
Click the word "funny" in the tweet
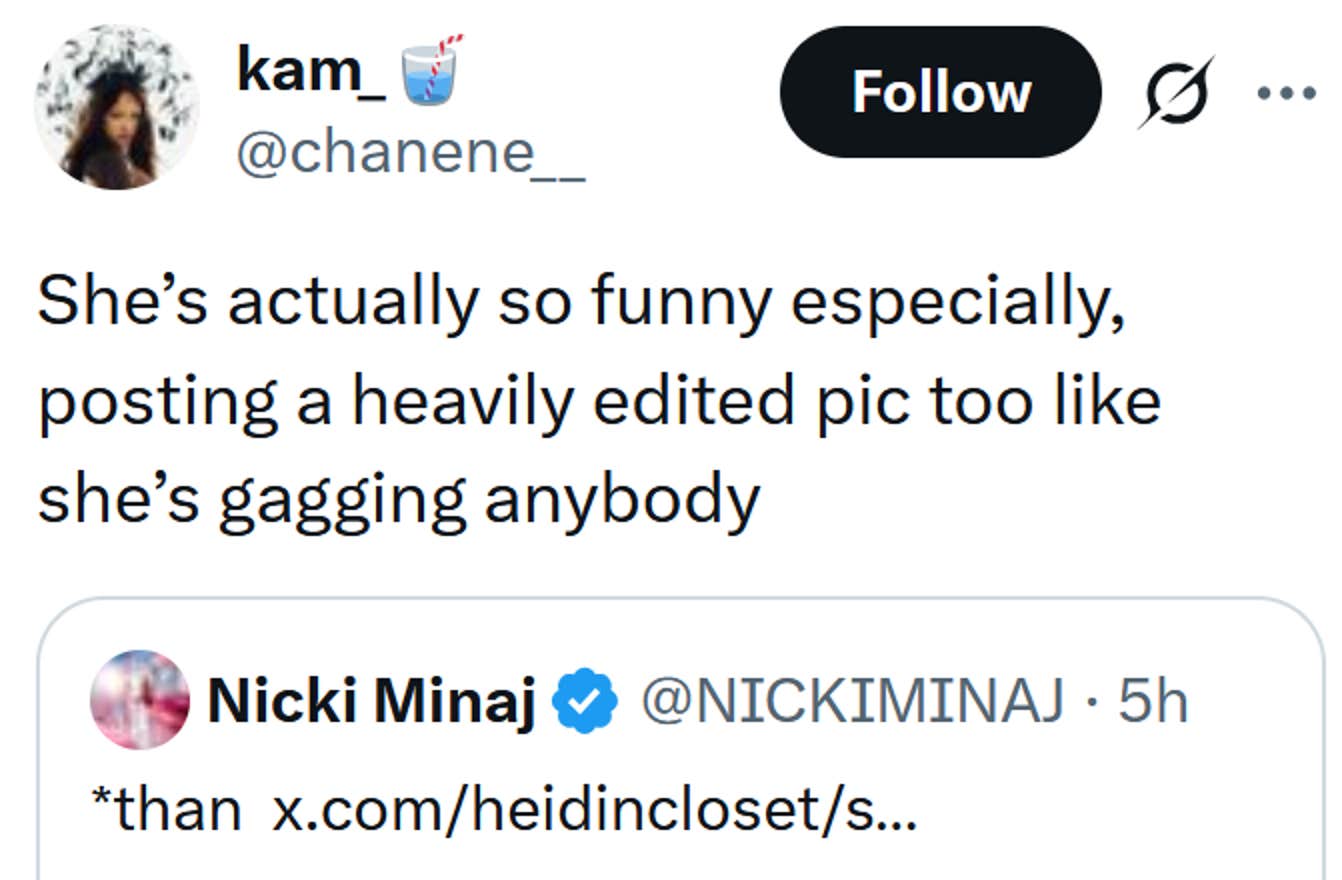tap(678, 303)
